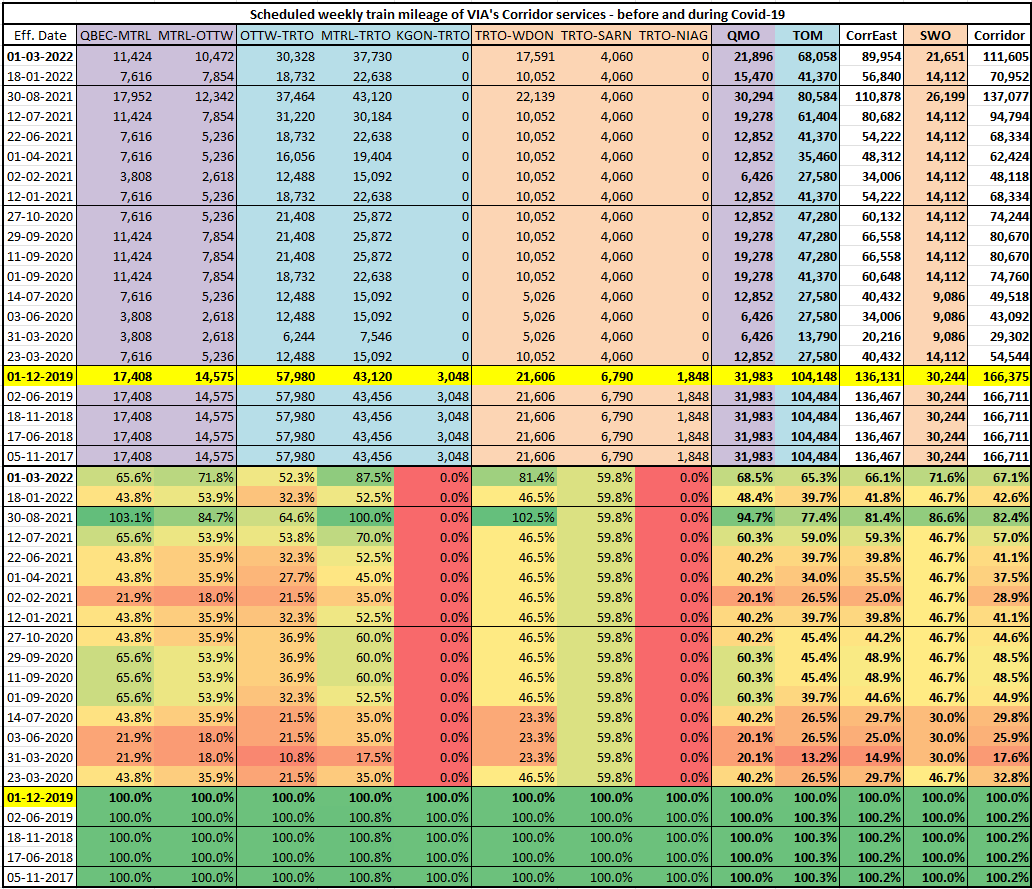Image resolution: width=1032 pixels, height=889 pixels.
Task: Select the Eff. Date column header
Action: point(38,35)
